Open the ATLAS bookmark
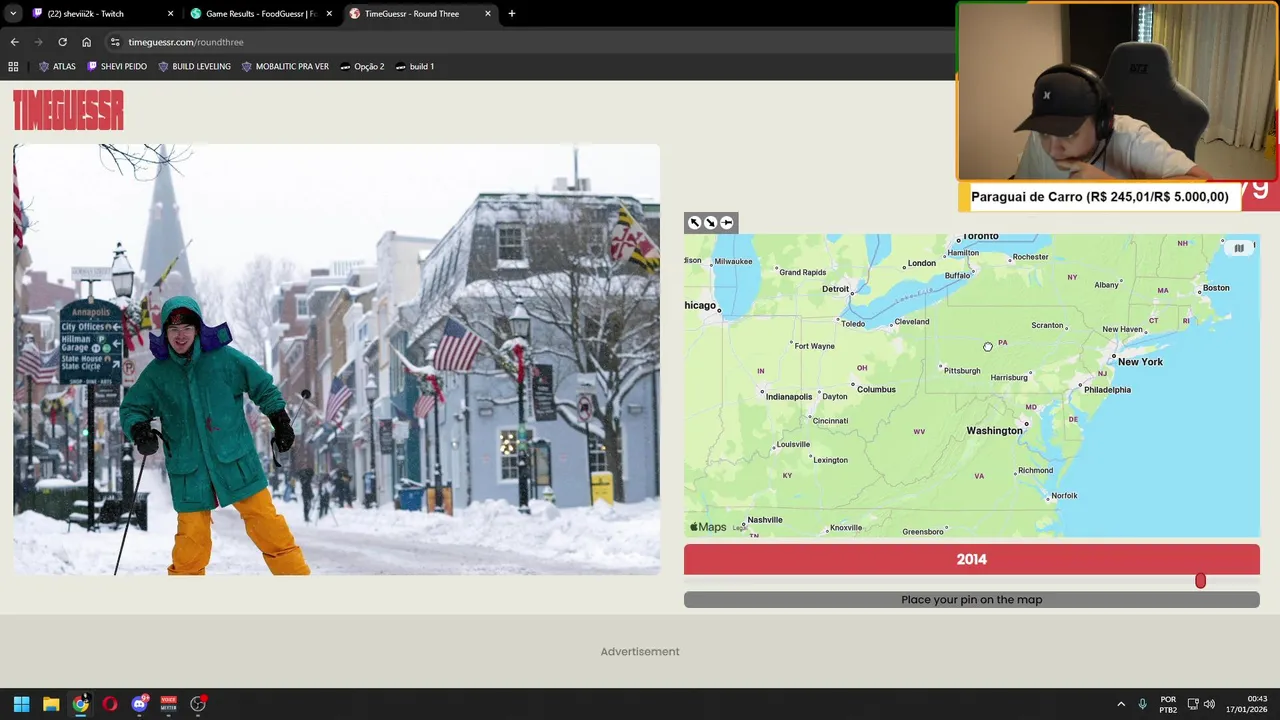1280x720 pixels. (57, 67)
